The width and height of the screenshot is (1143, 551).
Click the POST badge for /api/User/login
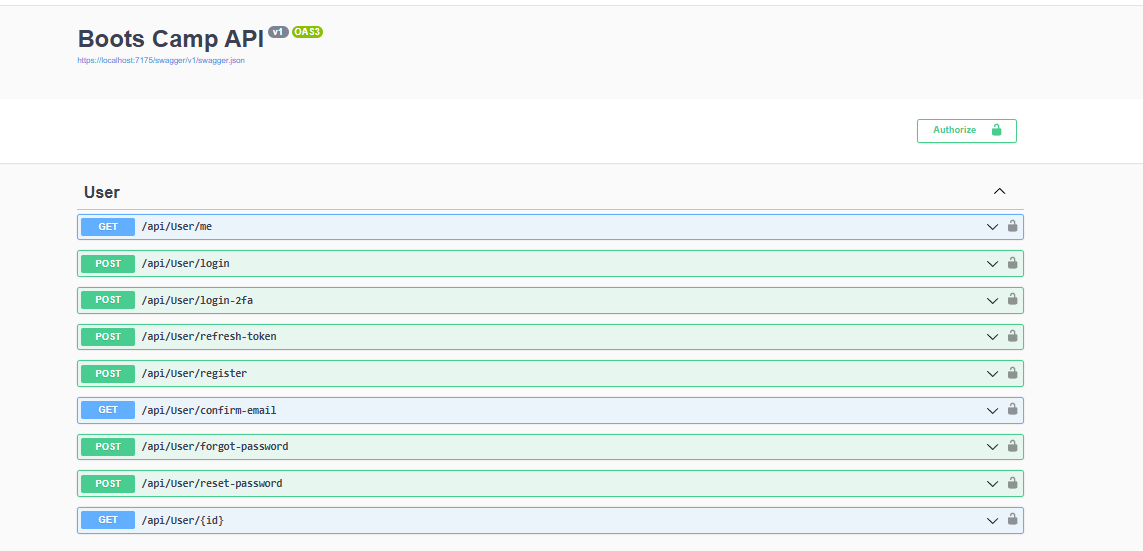tap(108, 264)
